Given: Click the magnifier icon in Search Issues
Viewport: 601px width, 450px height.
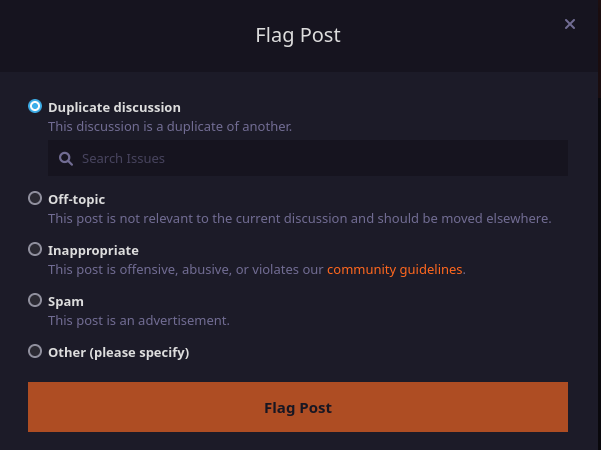Looking at the screenshot, I should point(66,158).
